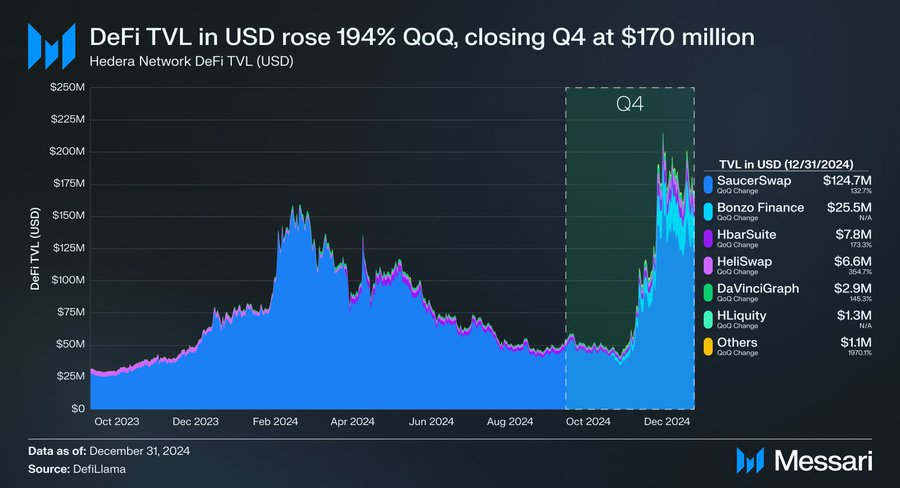Click the DefiLlama source text
Image resolution: width=900 pixels, height=488 pixels.
click(99, 469)
